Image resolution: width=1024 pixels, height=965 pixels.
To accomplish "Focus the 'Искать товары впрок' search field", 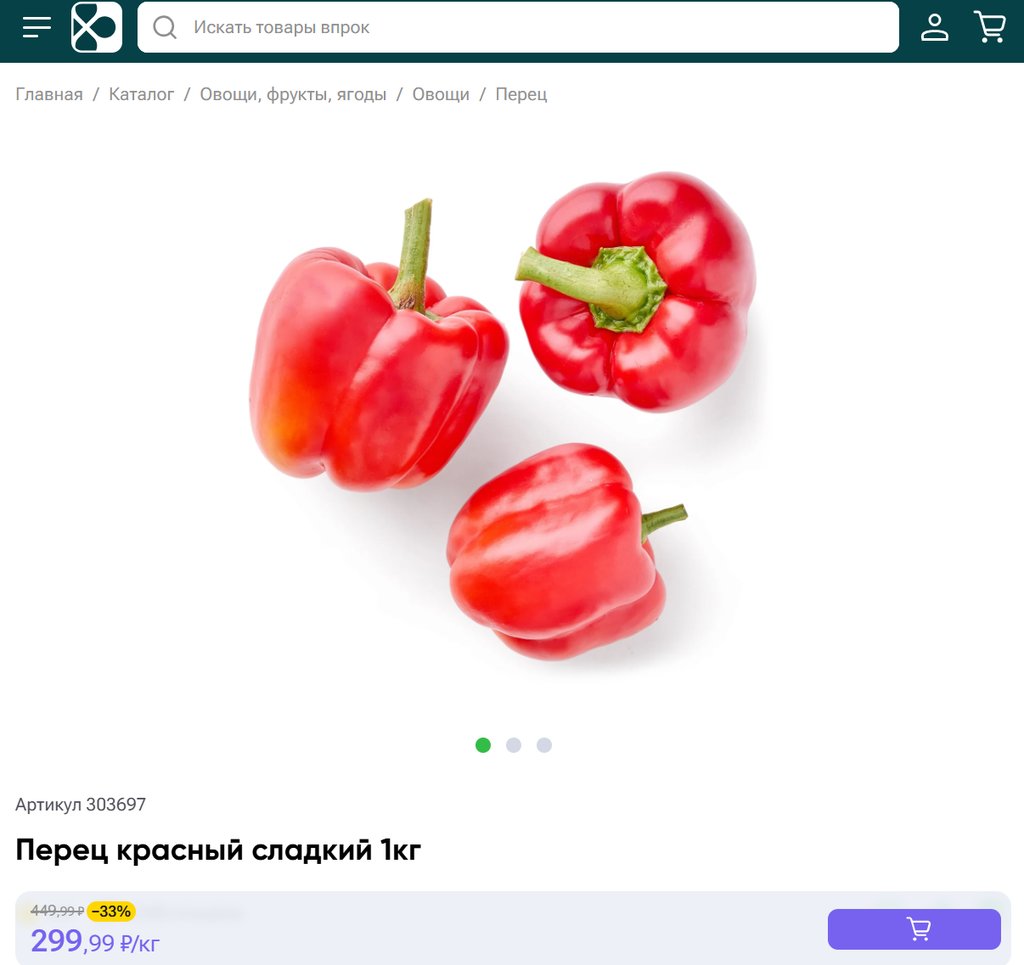I will [x=518, y=27].
